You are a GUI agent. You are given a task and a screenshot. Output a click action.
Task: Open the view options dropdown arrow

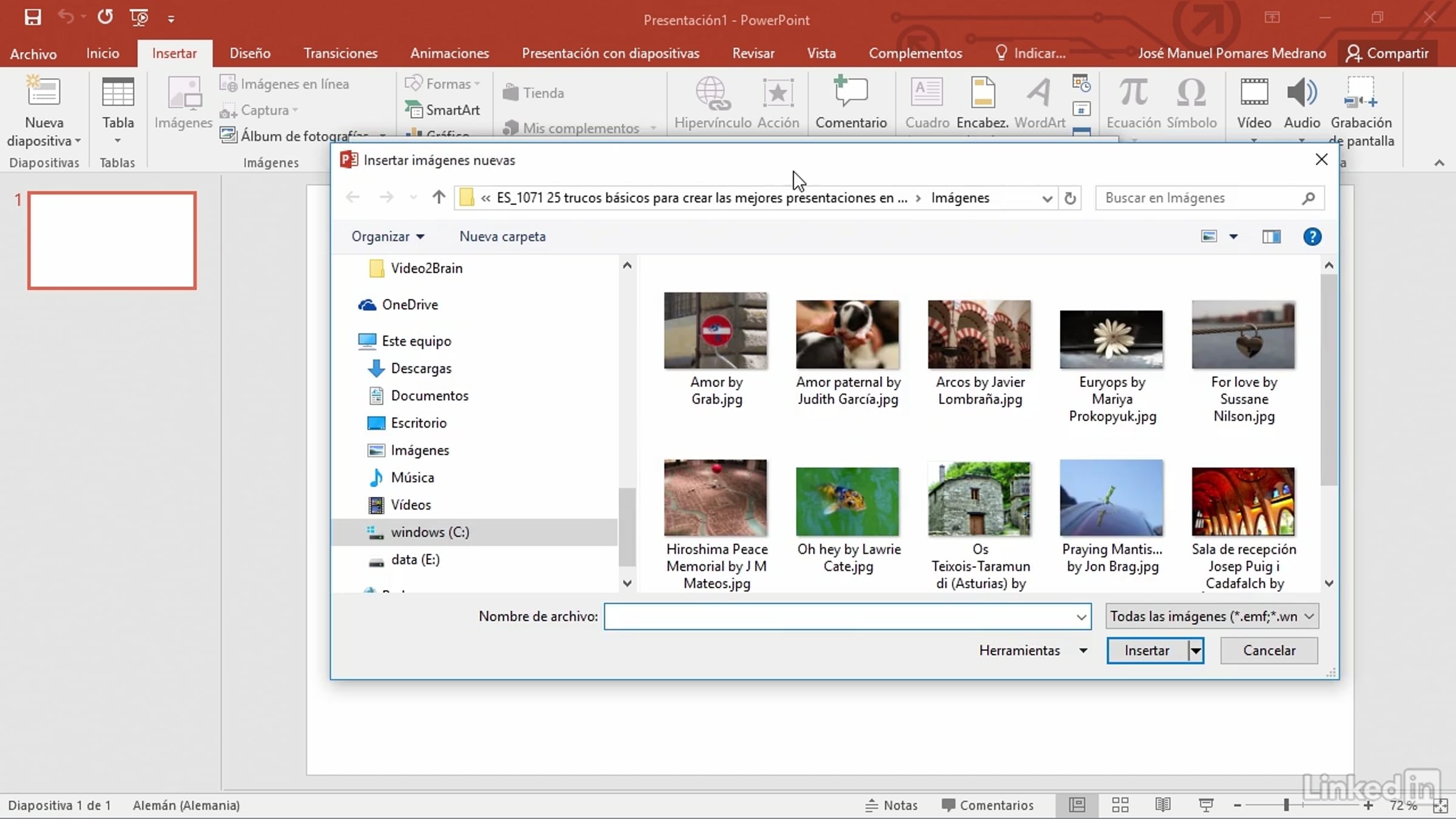(x=1233, y=237)
